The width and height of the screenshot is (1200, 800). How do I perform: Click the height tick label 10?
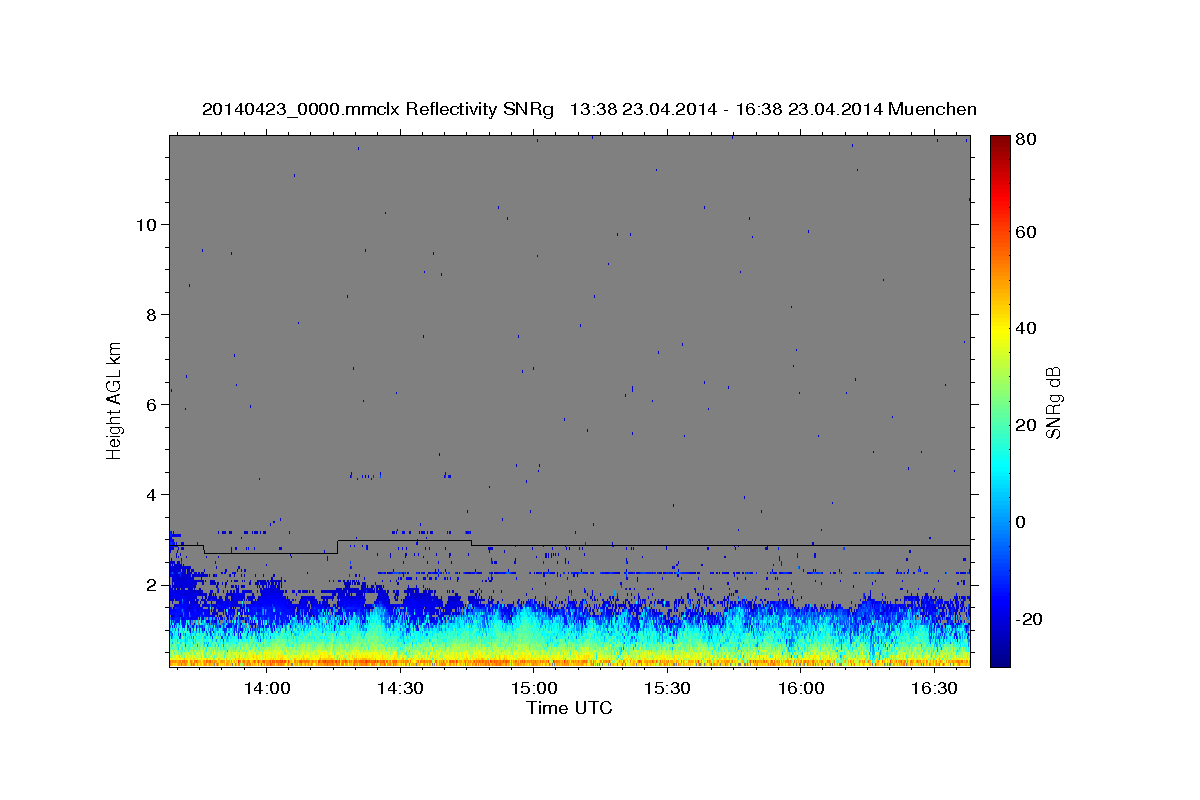click(147, 224)
